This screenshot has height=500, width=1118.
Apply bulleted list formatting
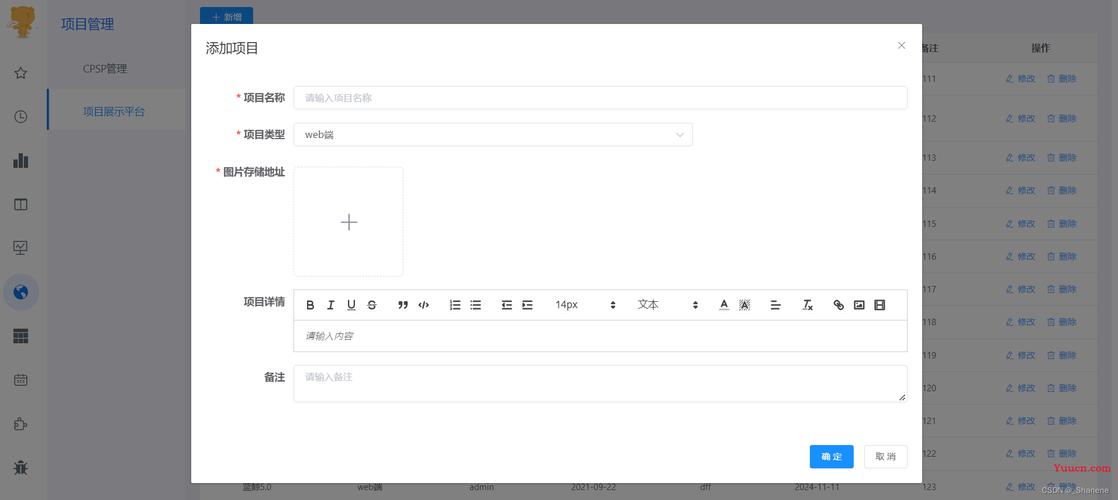pos(476,305)
